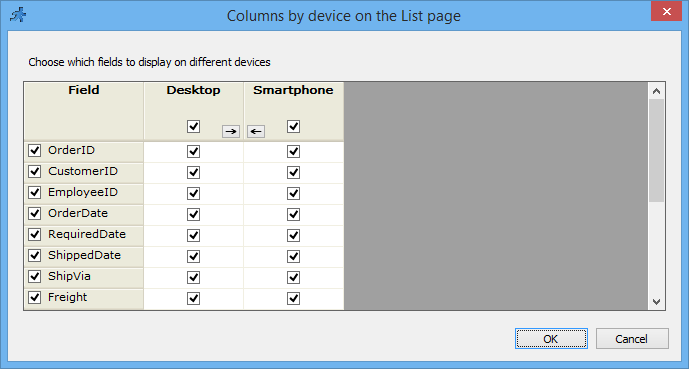Click the scrollbar up arrow

tap(656, 91)
